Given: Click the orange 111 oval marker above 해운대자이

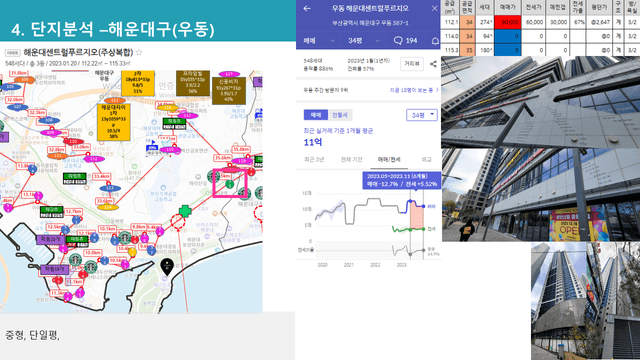Looking at the screenshot, I should coord(115,100).
